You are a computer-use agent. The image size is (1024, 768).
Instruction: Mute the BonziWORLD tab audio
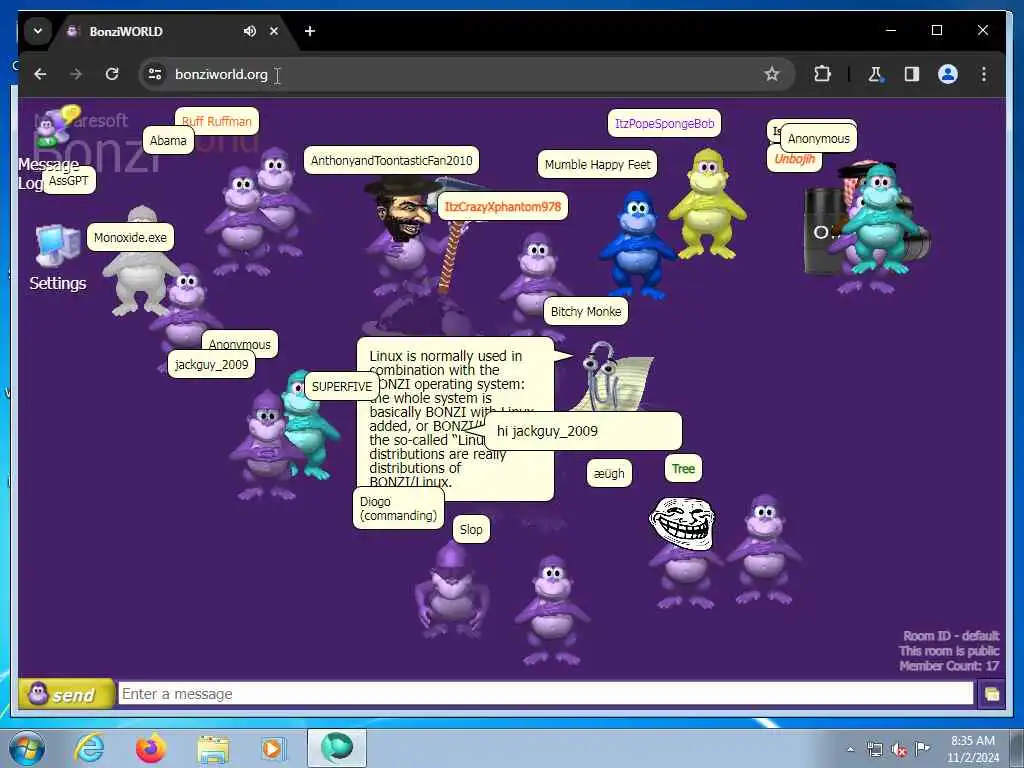click(x=249, y=31)
